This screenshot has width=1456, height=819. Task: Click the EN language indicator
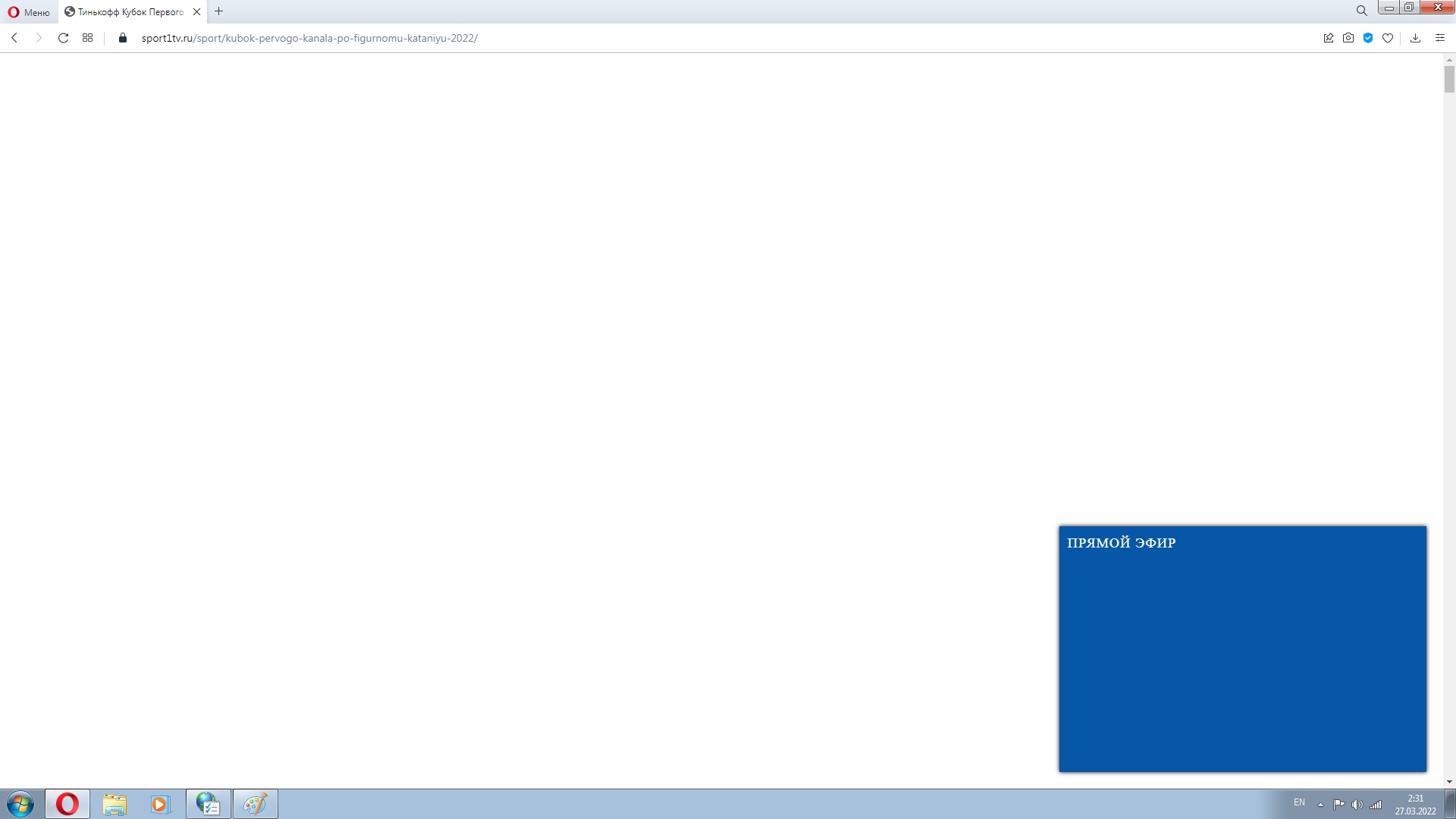coord(1299,802)
